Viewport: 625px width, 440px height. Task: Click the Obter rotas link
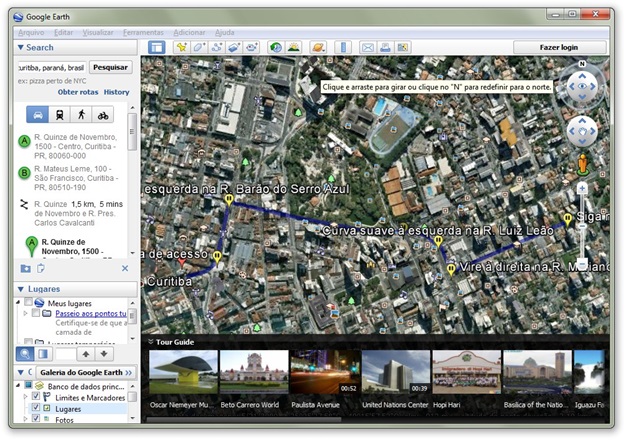78,92
